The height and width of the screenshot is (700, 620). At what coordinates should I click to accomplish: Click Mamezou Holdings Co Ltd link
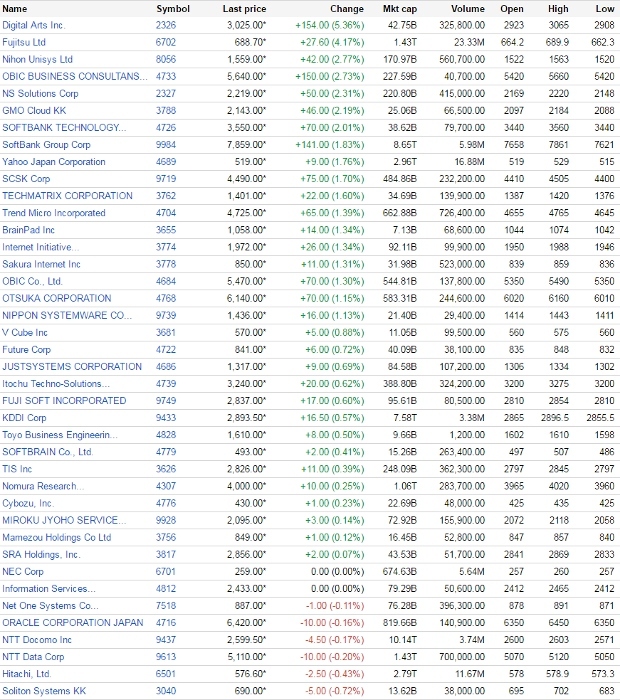56,538
